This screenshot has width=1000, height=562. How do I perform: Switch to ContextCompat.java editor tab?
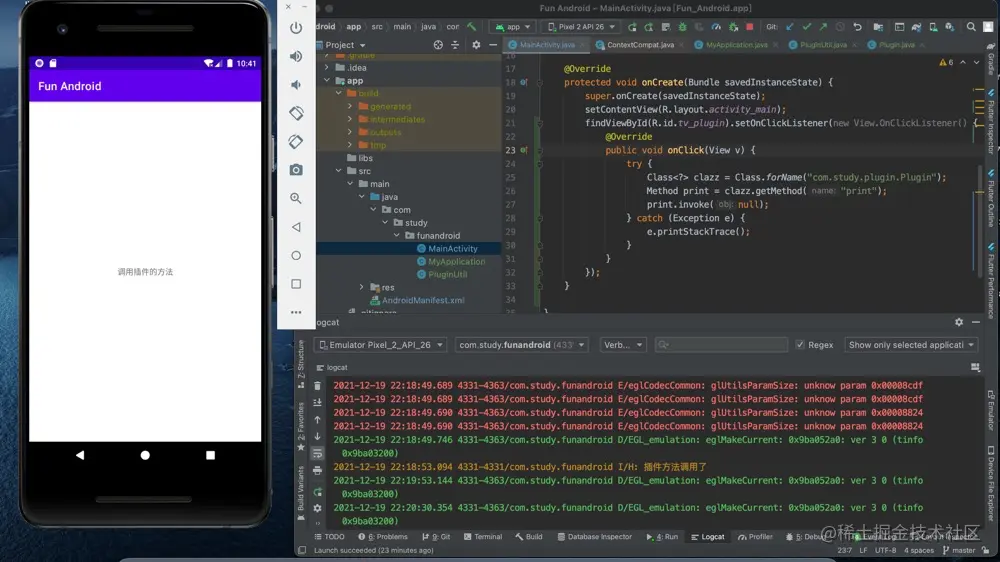point(640,45)
